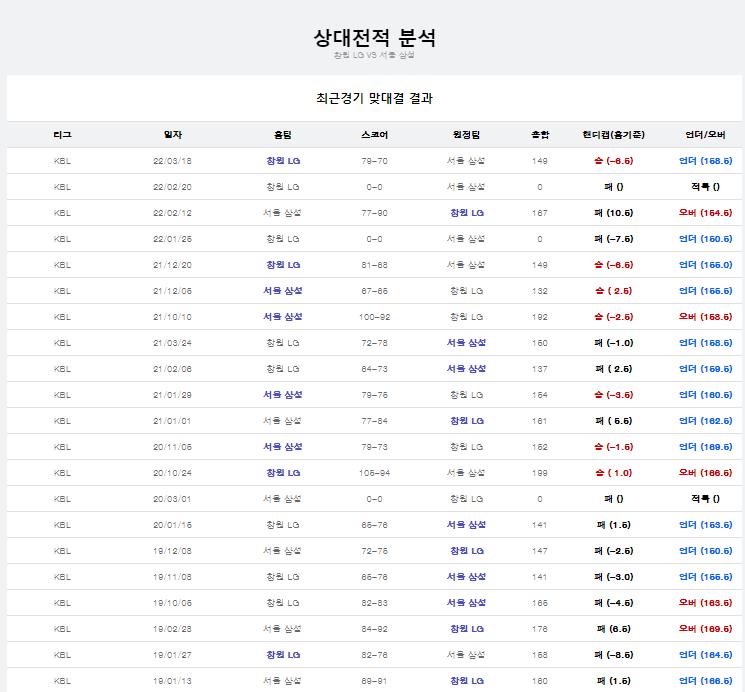Click the total 132 cell
This screenshot has height=692, width=745.
(540, 291)
